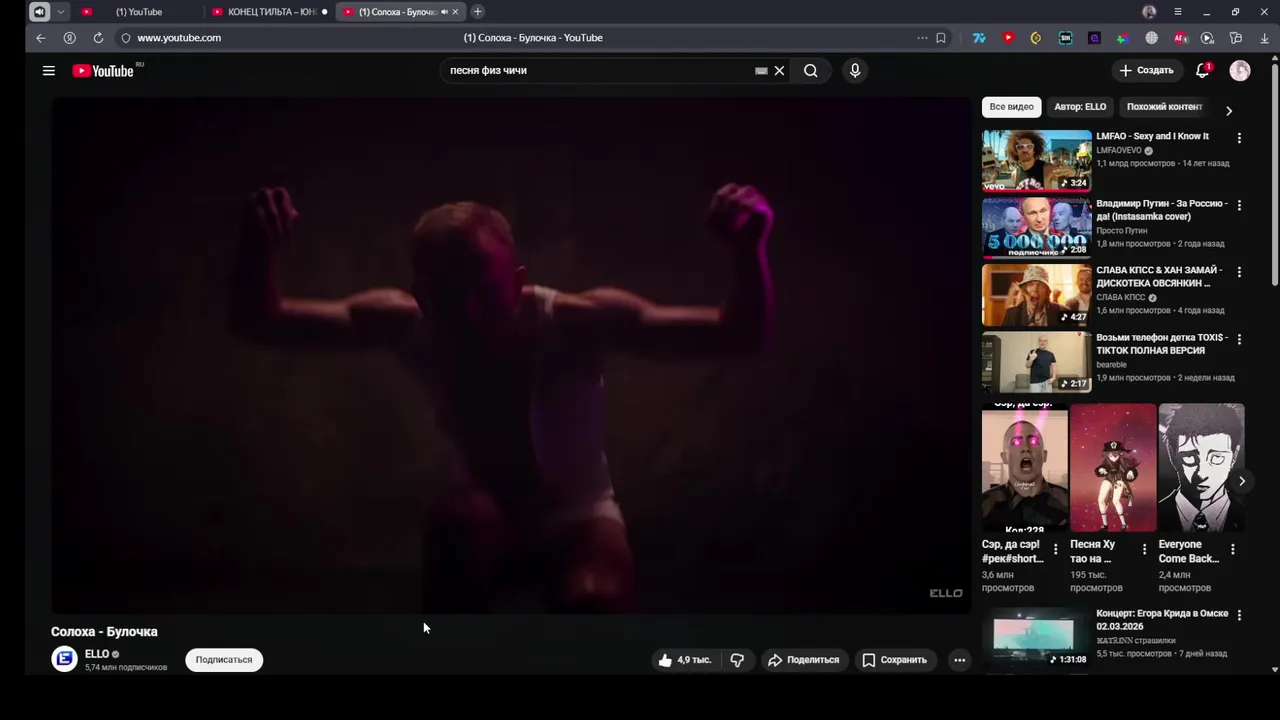The image size is (1280, 720).
Task: Open options for Концерт Егора Крида video
Action: pos(1239,615)
